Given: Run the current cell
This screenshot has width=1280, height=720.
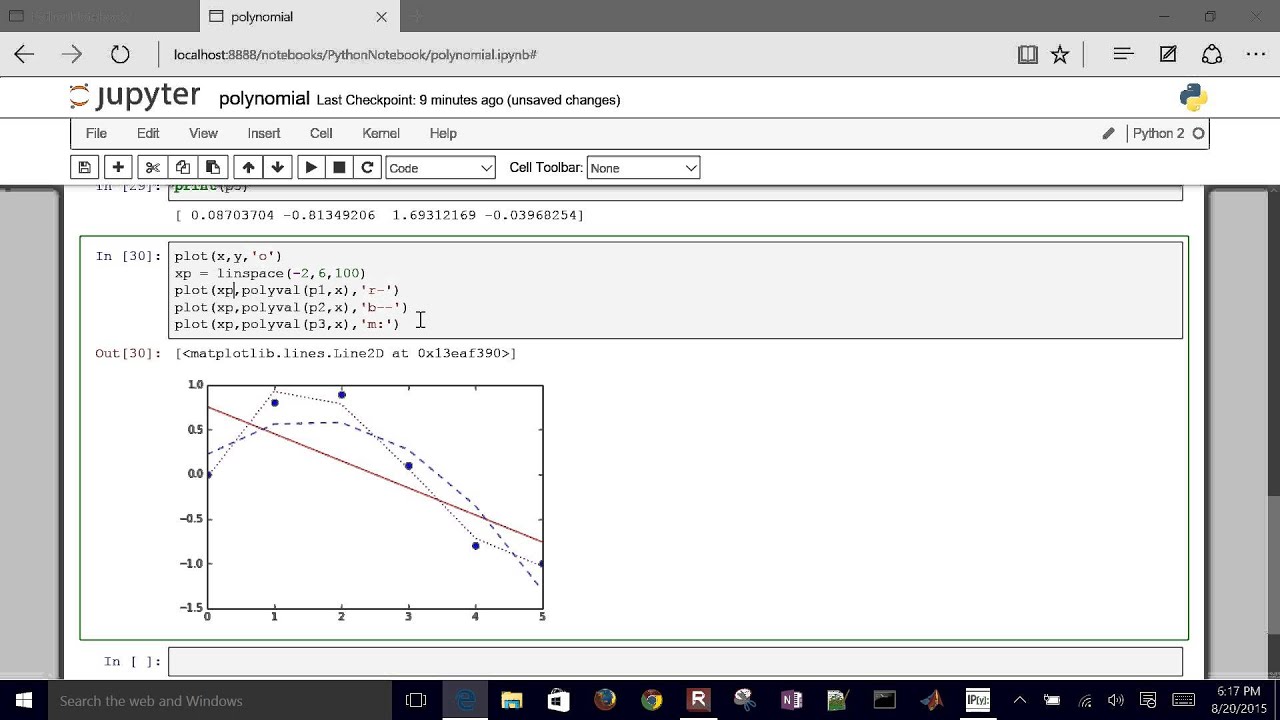Looking at the screenshot, I should (x=311, y=168).
